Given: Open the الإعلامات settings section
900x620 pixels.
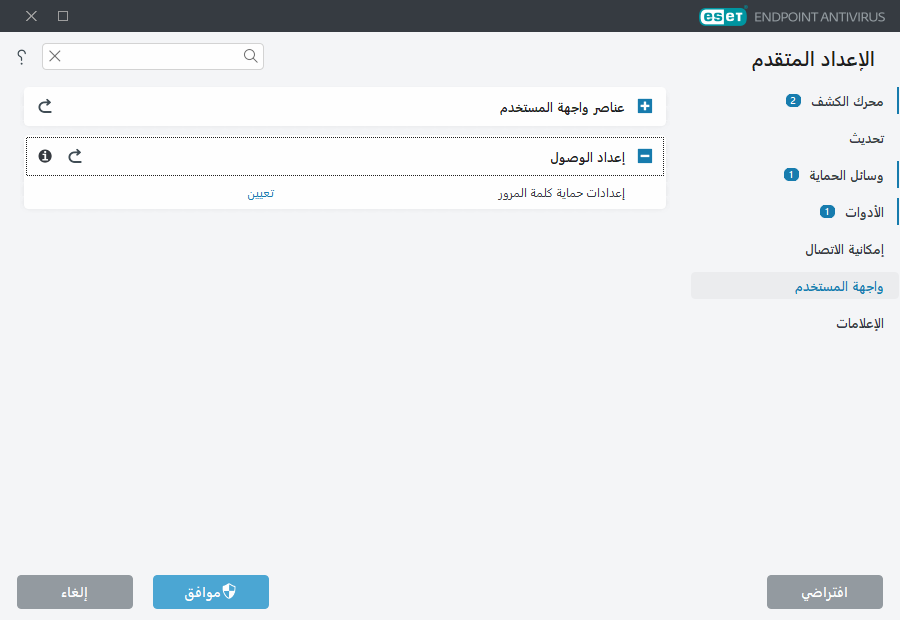Looking at the screenshot, I should tap(858, 323).
